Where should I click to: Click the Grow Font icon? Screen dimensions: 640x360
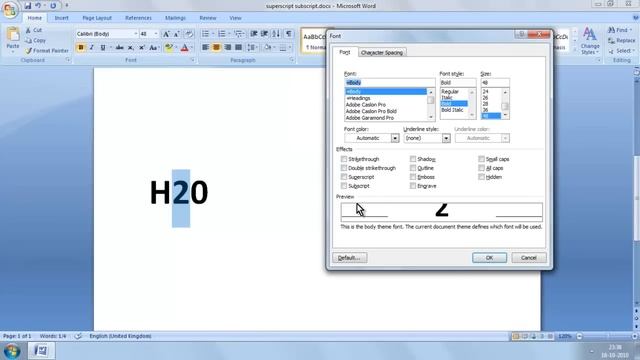coord(166,34)
